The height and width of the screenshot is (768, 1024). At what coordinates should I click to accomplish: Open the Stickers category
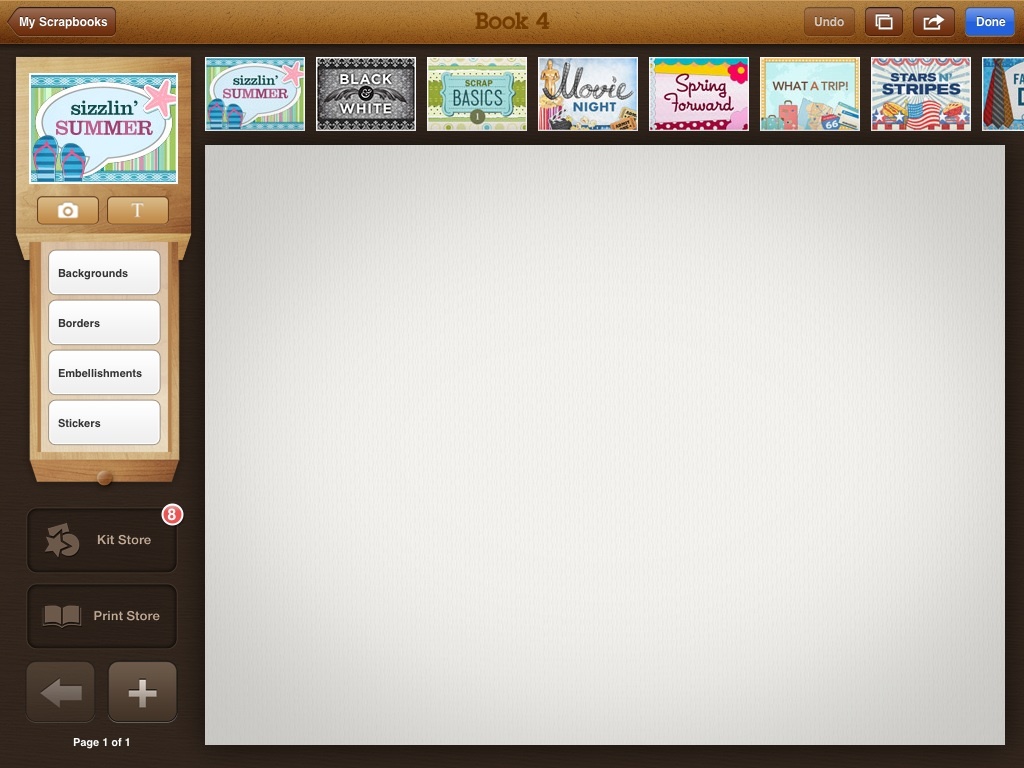tap(104, 423)
